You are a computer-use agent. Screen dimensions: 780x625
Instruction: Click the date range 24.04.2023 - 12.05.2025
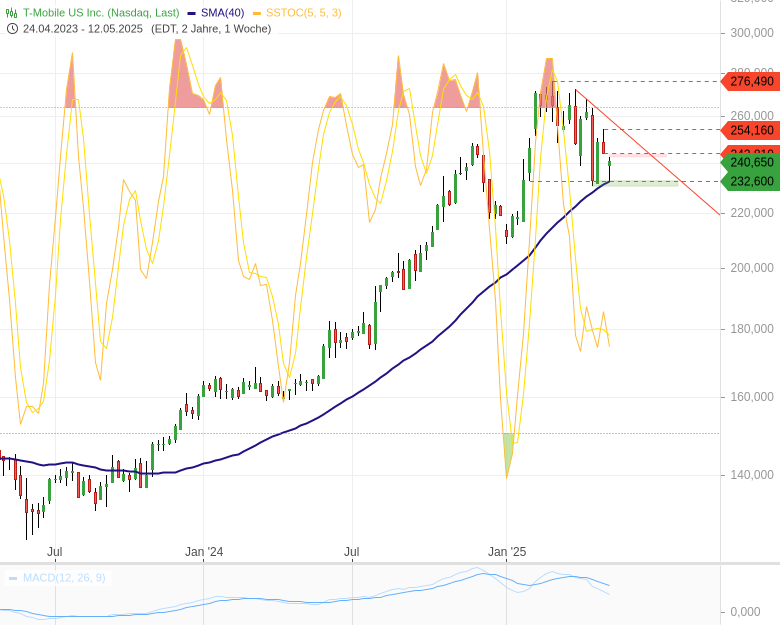tap(83, 29)
